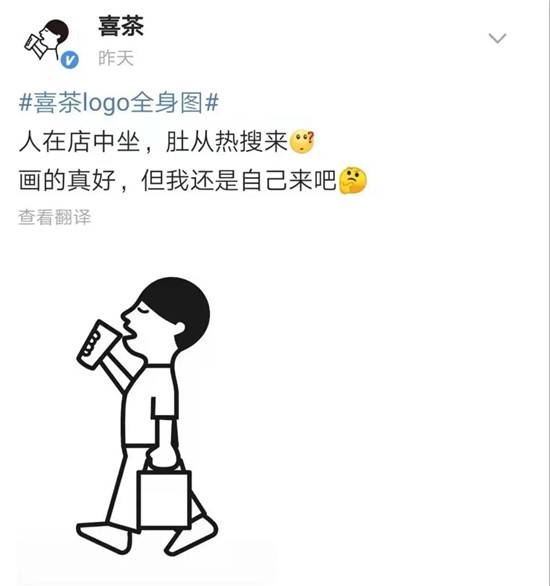
Task: Click the shopping bag in the illustration
Action: [164, 499]
